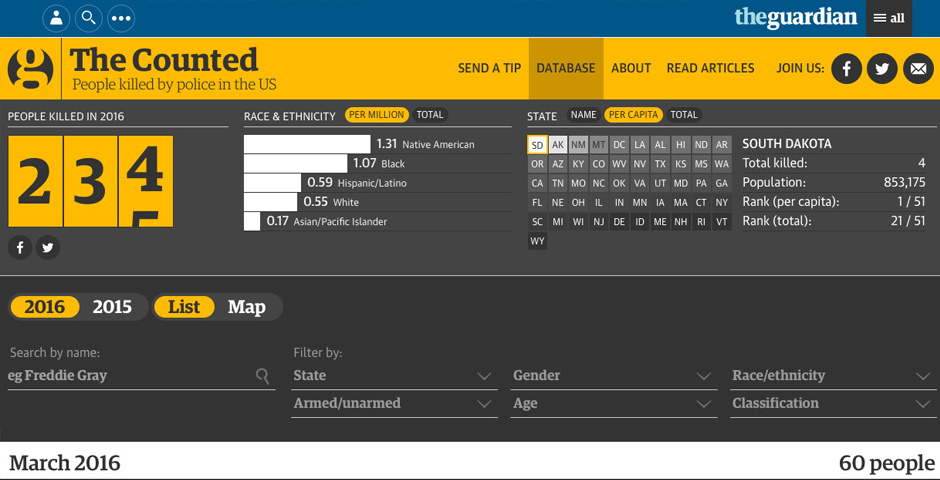The width and height of the screenshot is (940, 480).
Task: Click the search by name field
Action: [x=141, y=376]
